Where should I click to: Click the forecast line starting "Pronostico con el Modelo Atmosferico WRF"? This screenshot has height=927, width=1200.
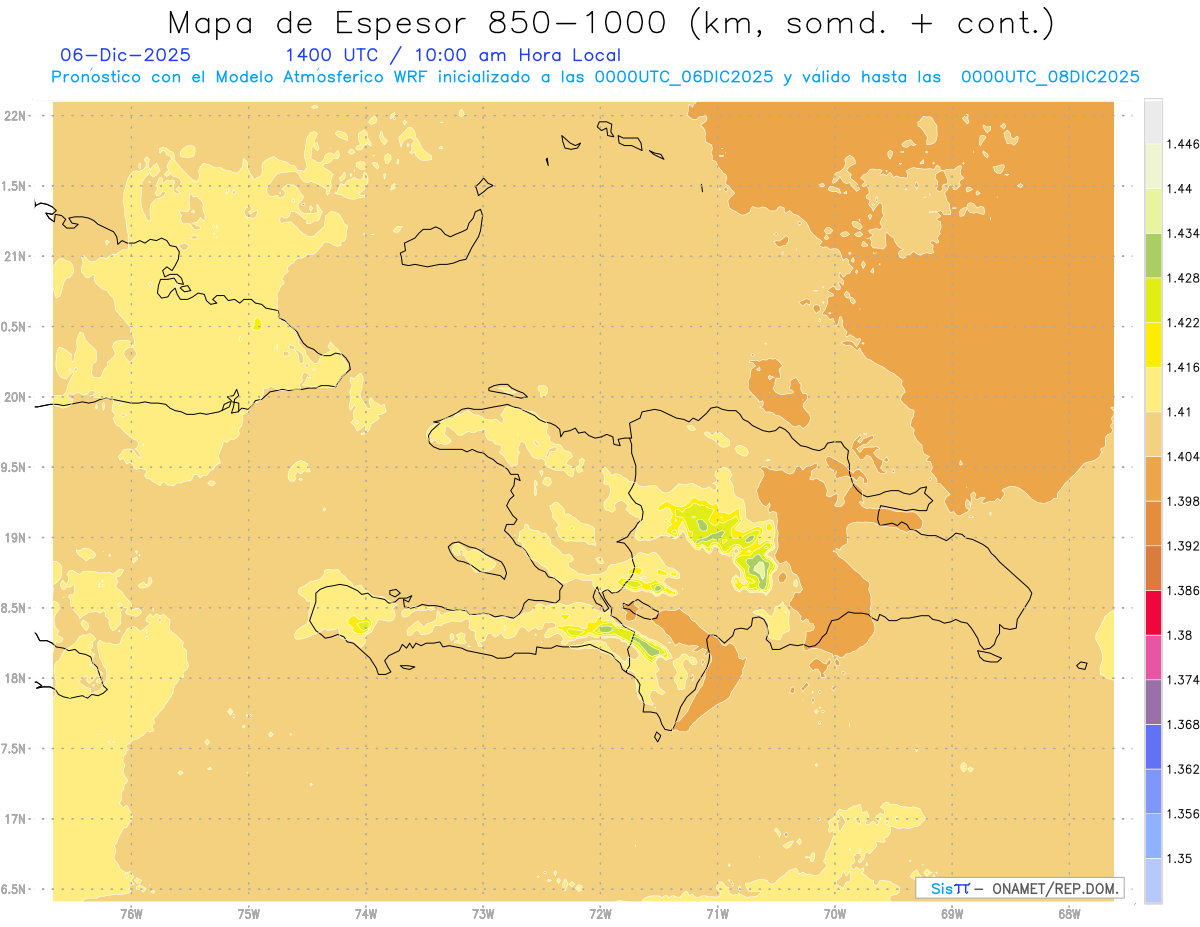click(596, 77)
